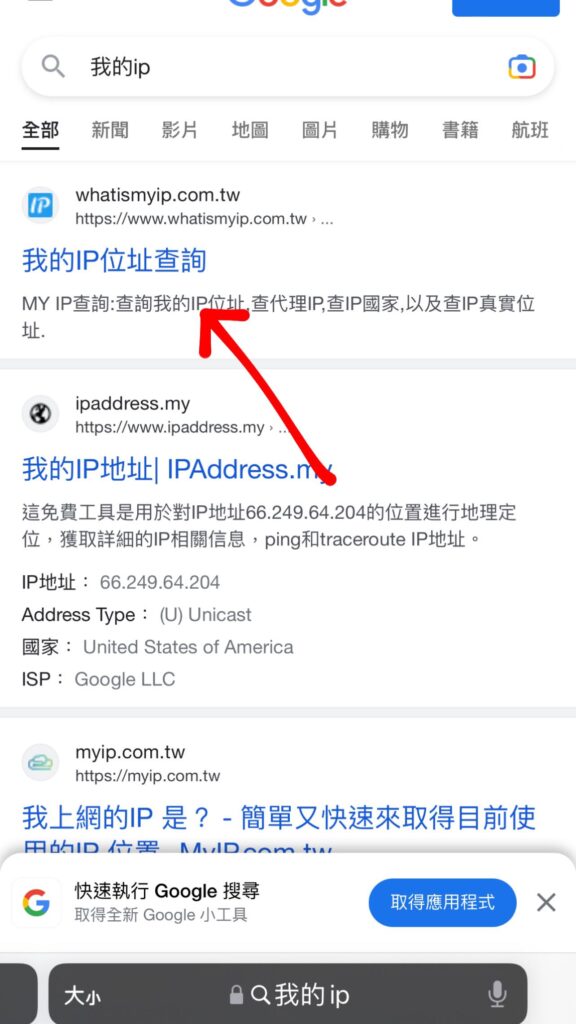Tap microphone icon in address bar
The image size is (576, 1024).
[497, 995]
